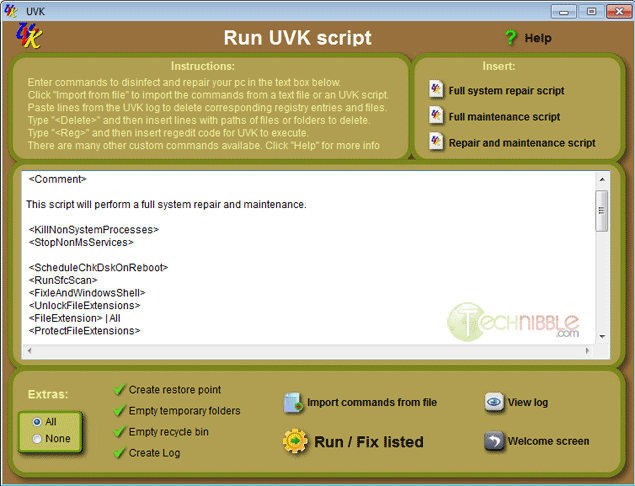Click the gear icon for Run / Fix listed

(x=295, y=441)
